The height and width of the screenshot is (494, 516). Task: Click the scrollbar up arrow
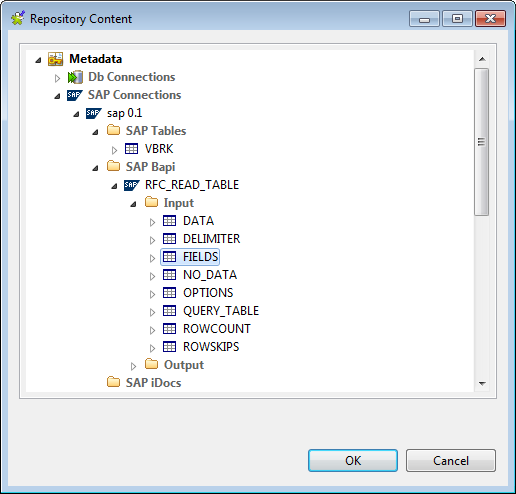coord(482,59)
